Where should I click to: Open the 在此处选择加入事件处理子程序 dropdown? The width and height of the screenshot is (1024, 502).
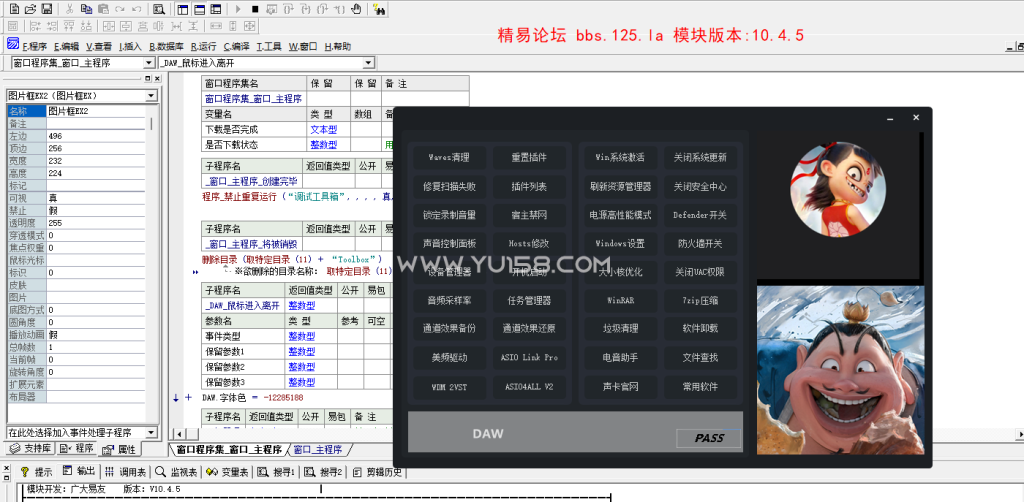152,432
